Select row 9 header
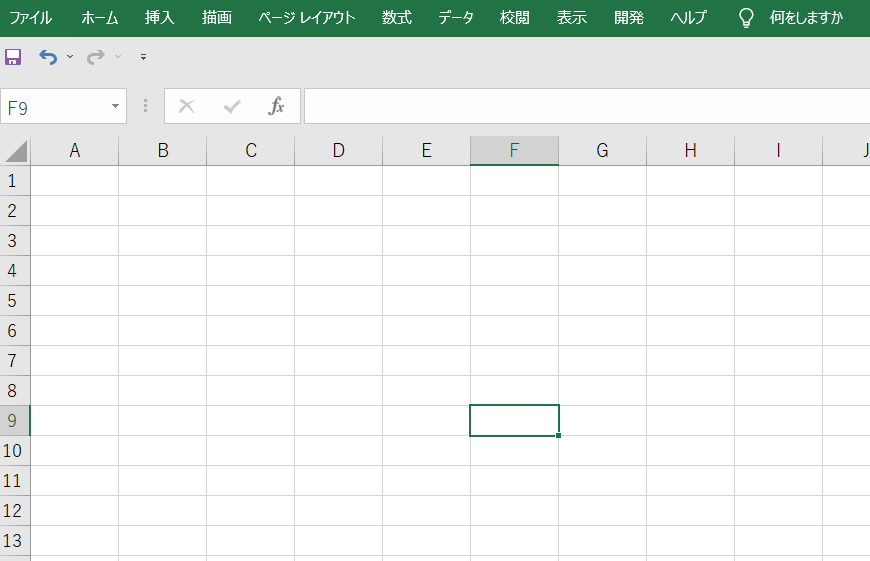Image resolution: width=870 pixels, height=561 pixels. 14,421
